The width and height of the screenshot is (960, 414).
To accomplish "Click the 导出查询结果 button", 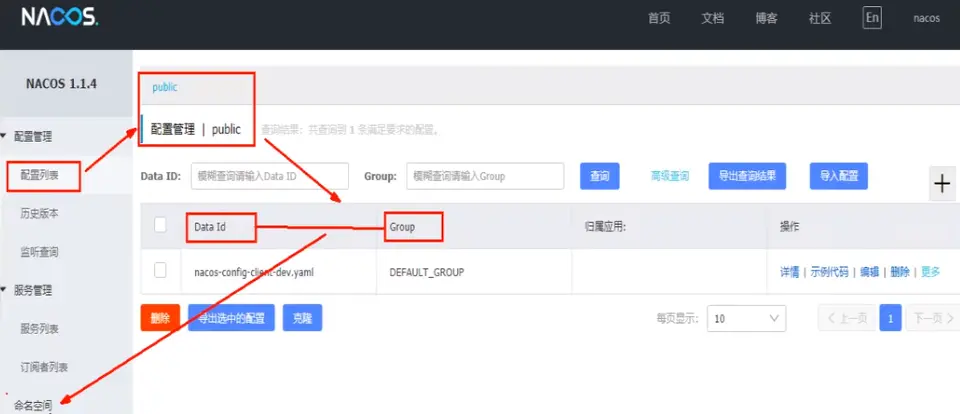I will (x=748, y=176).
